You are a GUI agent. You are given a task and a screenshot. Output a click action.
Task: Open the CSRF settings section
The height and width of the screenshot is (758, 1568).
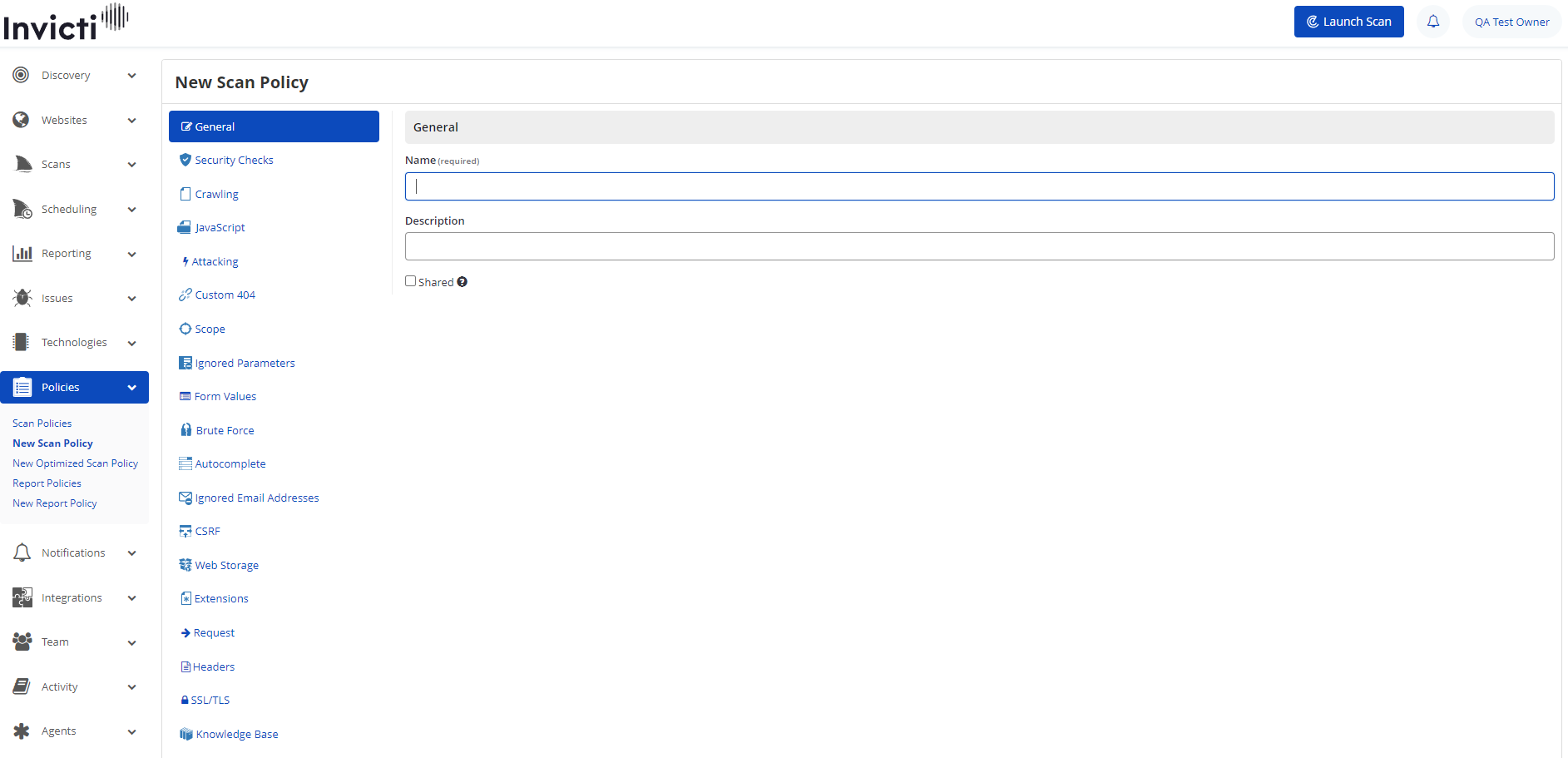click(200, 531)
